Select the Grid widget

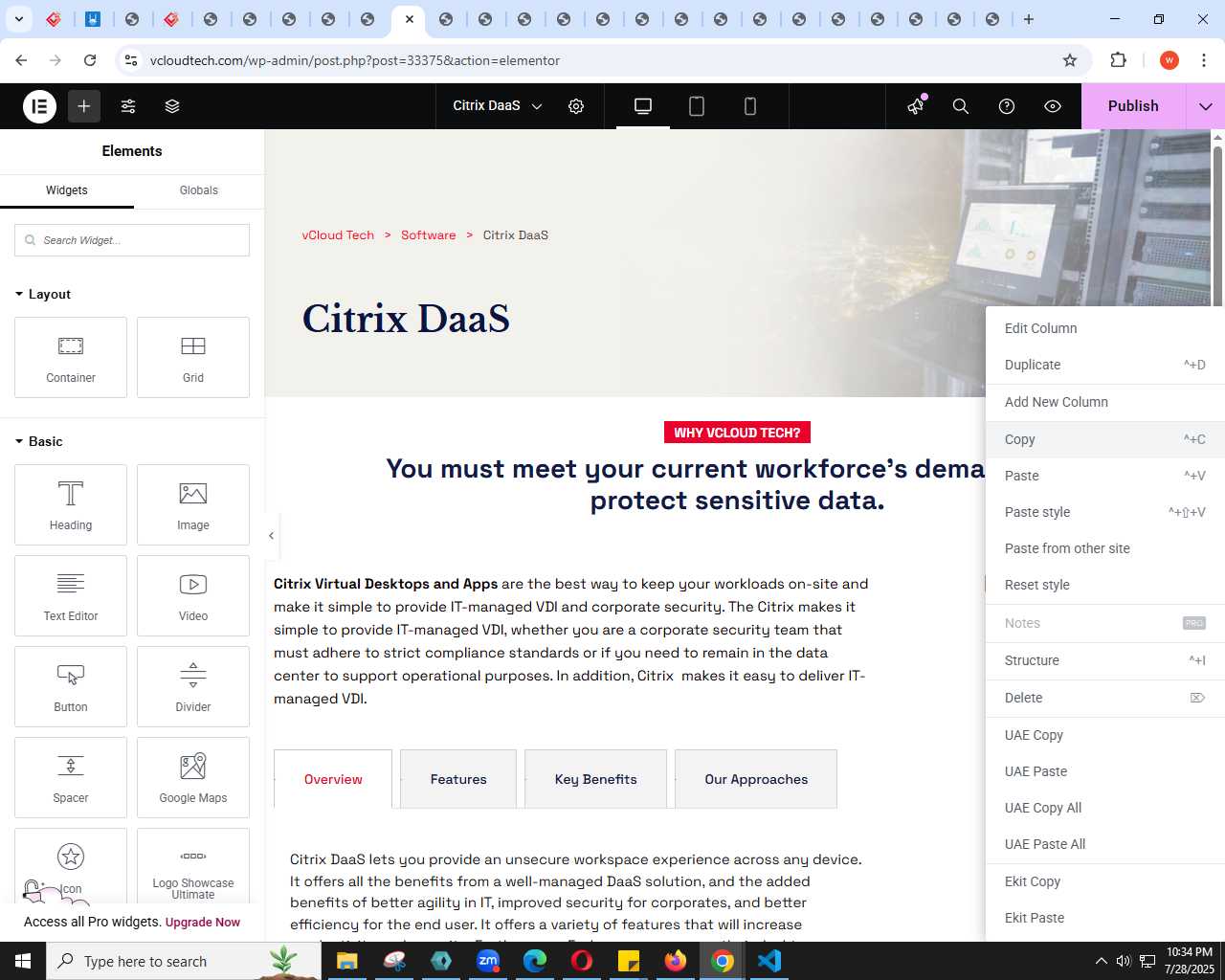pyautogui.click(x=193, y=357)
